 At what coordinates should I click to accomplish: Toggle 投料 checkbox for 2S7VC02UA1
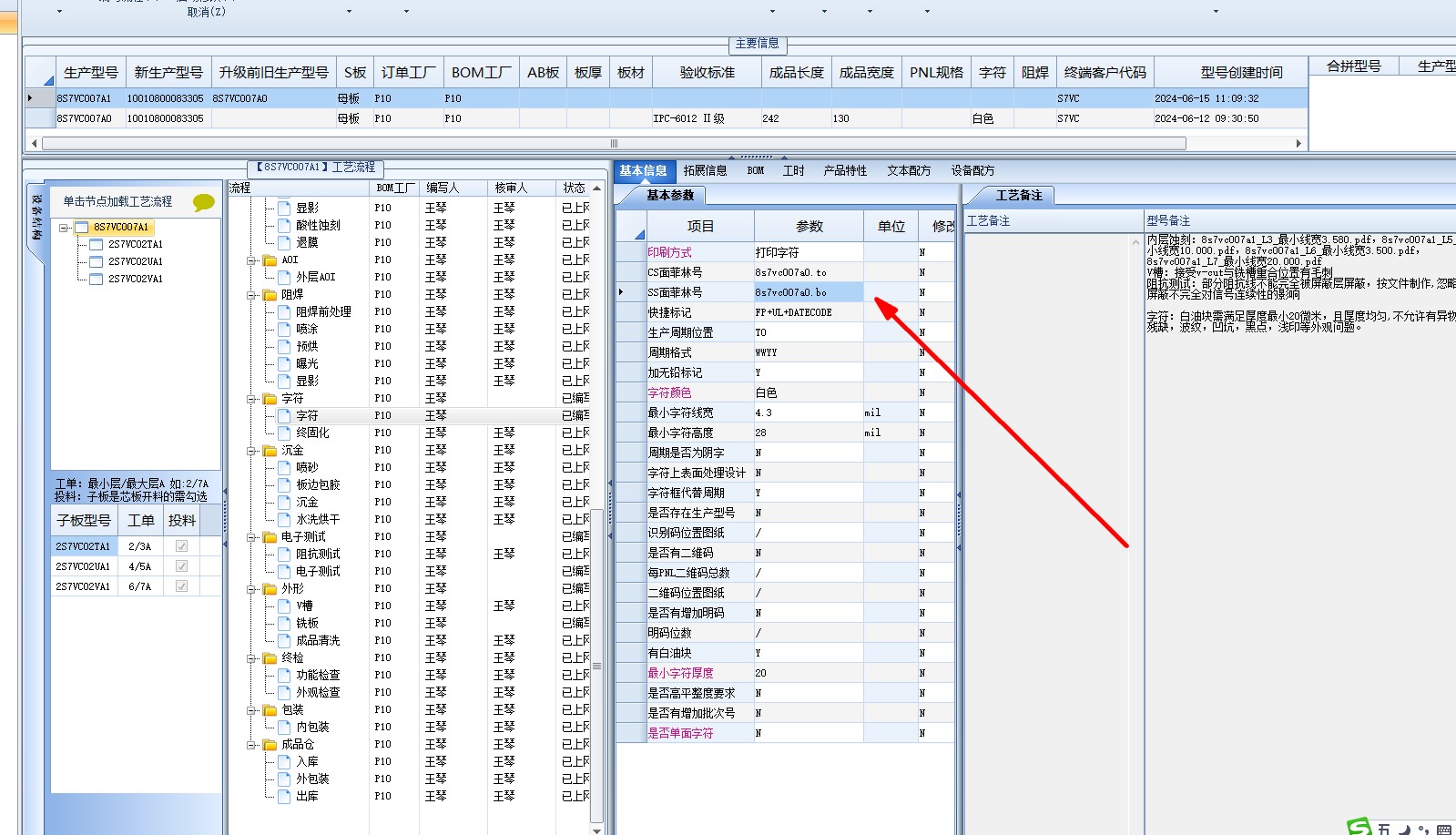pyautogui.click(x=181, y=566)
